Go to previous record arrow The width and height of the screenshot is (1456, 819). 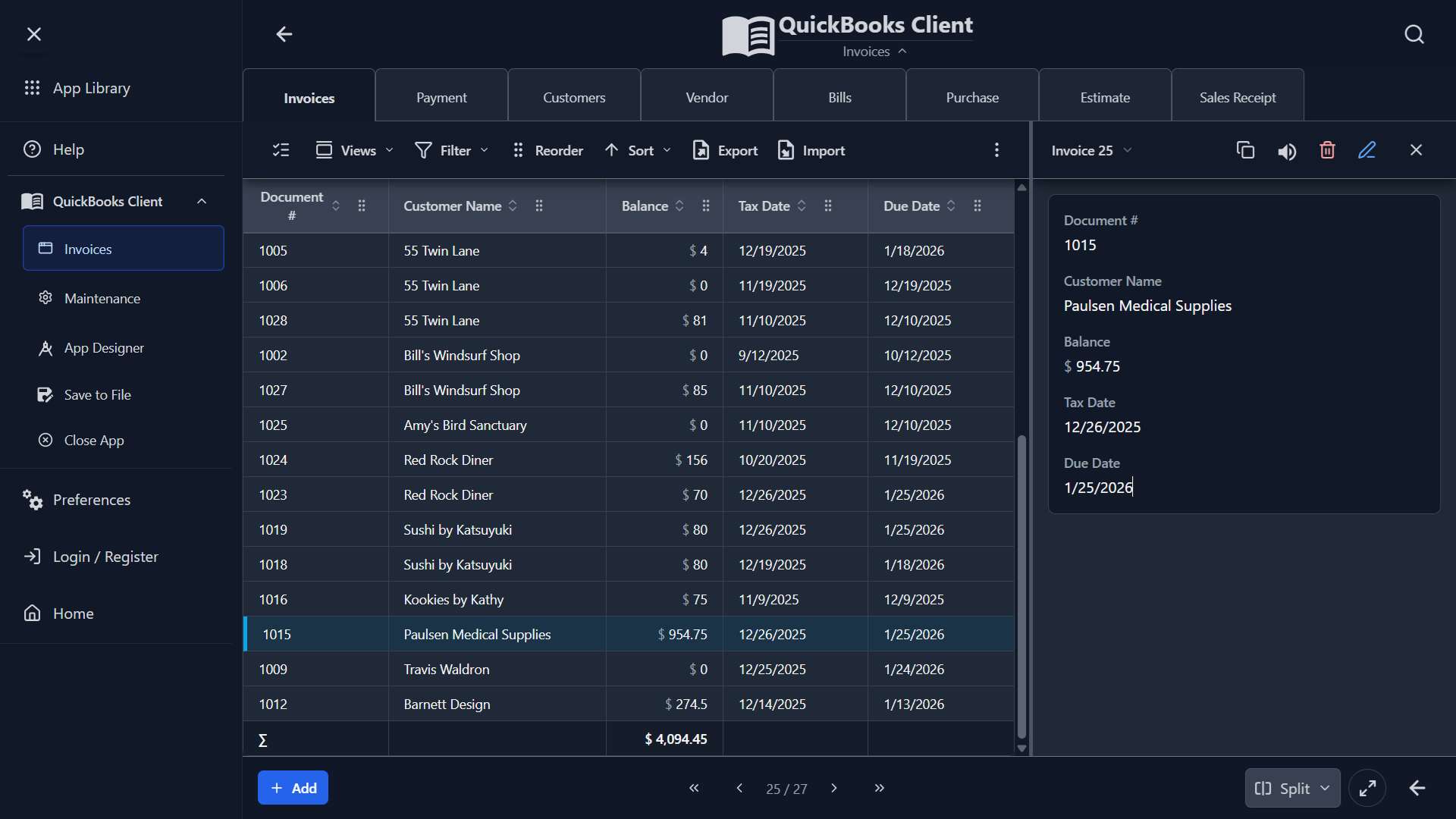[x=739, y=788]
